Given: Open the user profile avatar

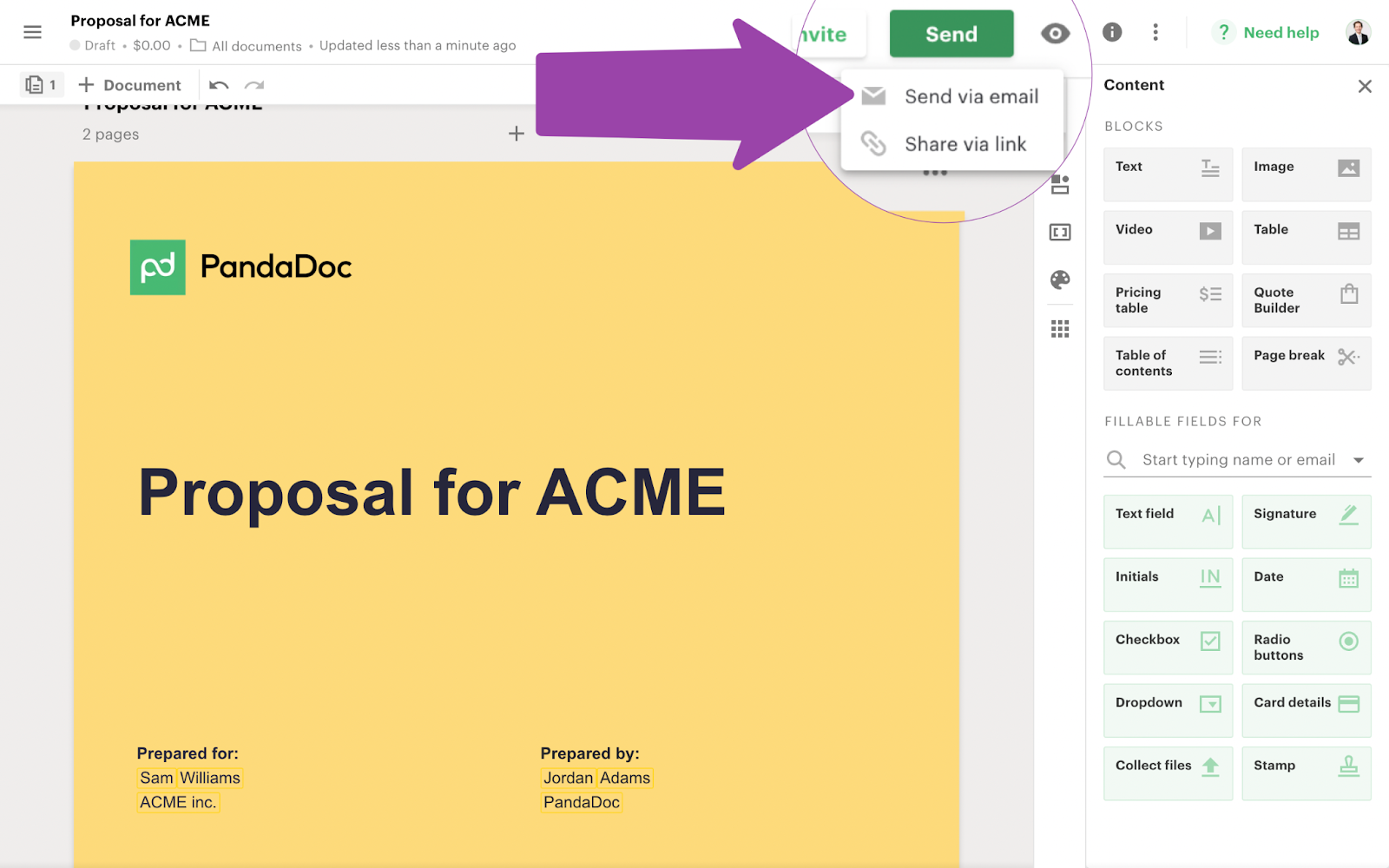Looking at the screenshot, I should (x=1359, y=32).
